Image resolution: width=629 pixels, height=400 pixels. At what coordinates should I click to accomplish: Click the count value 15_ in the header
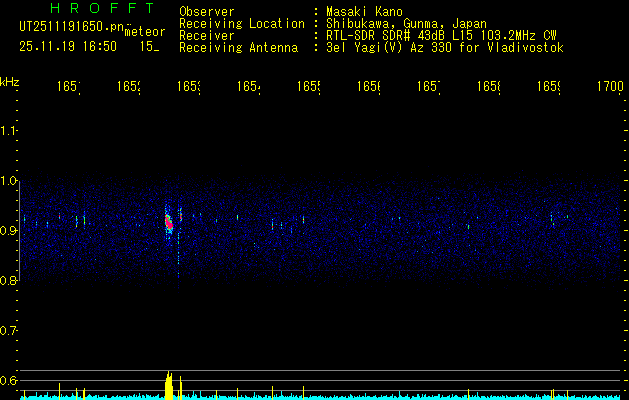pyautogui.click(x=149, y=47)
